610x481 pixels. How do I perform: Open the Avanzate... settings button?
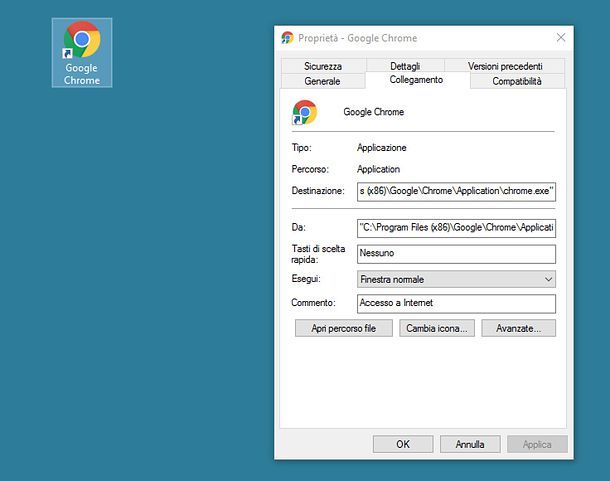tap(518, 328)
